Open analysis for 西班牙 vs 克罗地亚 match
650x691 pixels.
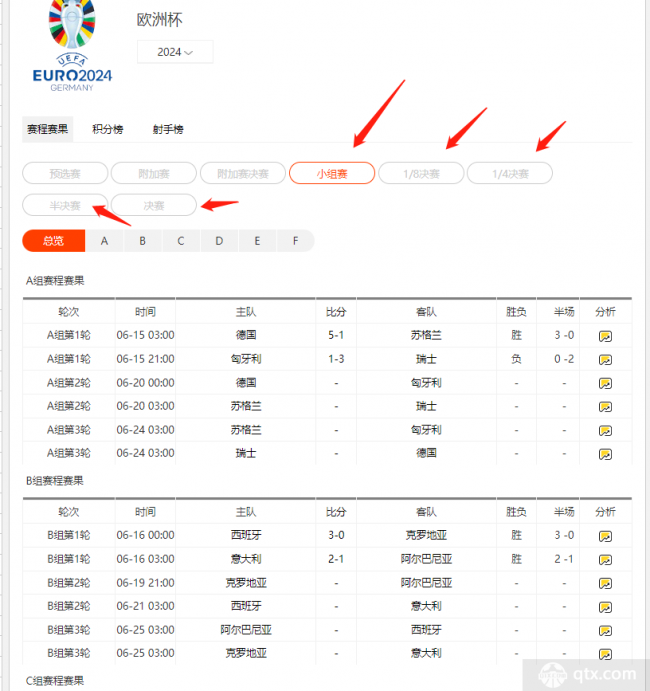(x=605, y=536)
